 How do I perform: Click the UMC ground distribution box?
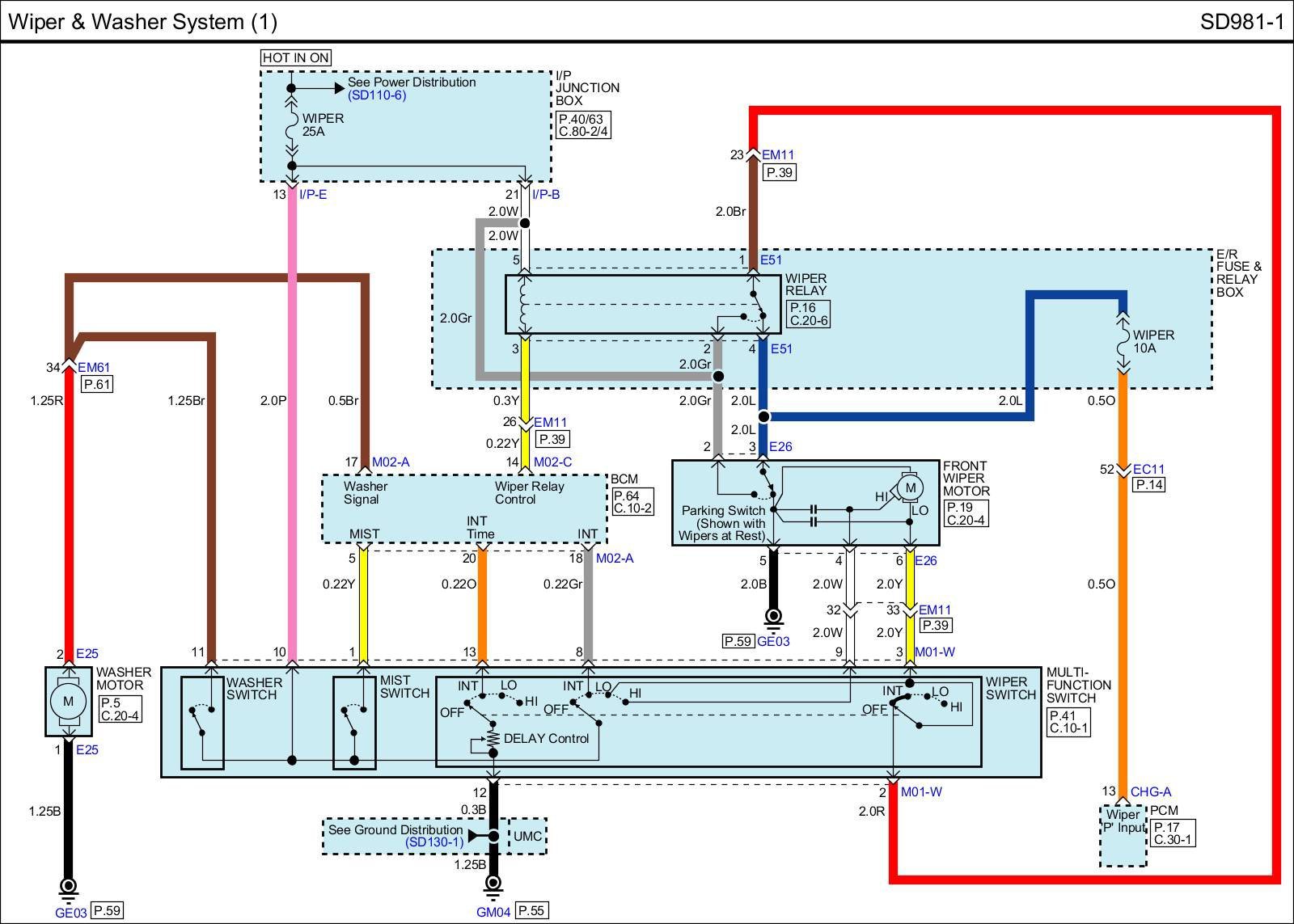click(x=527, y=837)
